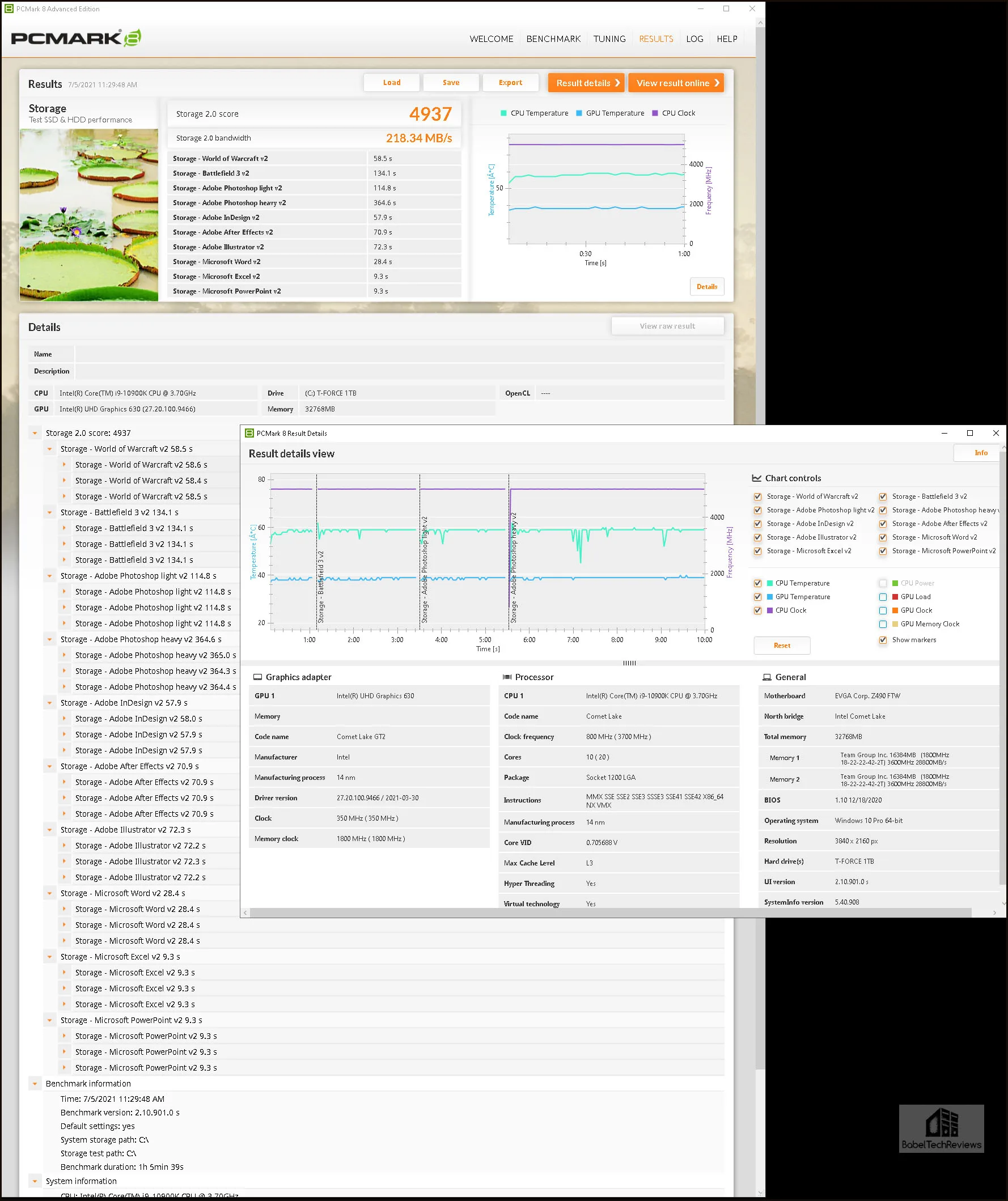
Task: Click the Description input field
Action: pyautogui.click(x=399, y=371)
